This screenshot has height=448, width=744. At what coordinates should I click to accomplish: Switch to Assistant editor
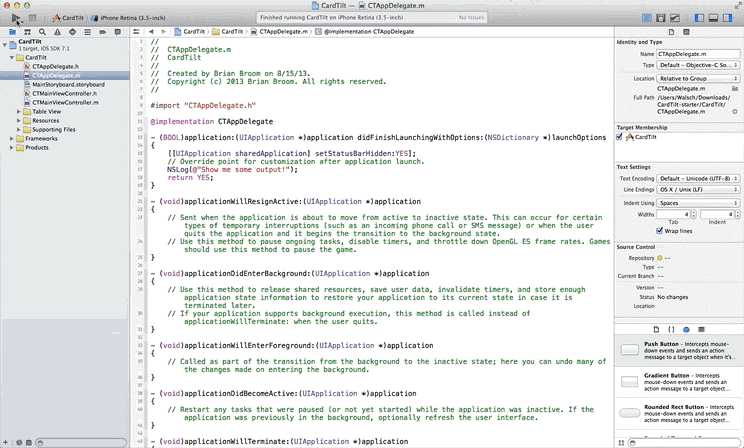pyautogui.click(x=660, y=18)
